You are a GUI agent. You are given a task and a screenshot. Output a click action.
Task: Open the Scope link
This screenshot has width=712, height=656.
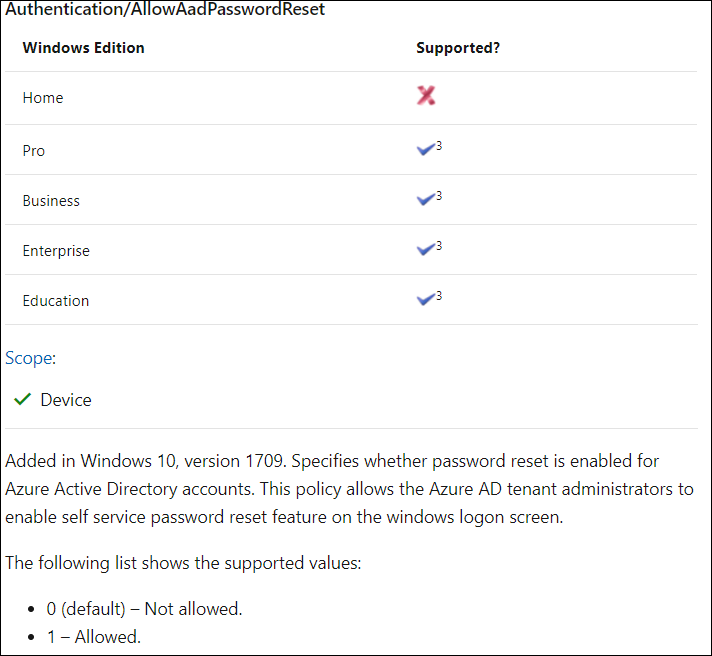click(28, 357)
